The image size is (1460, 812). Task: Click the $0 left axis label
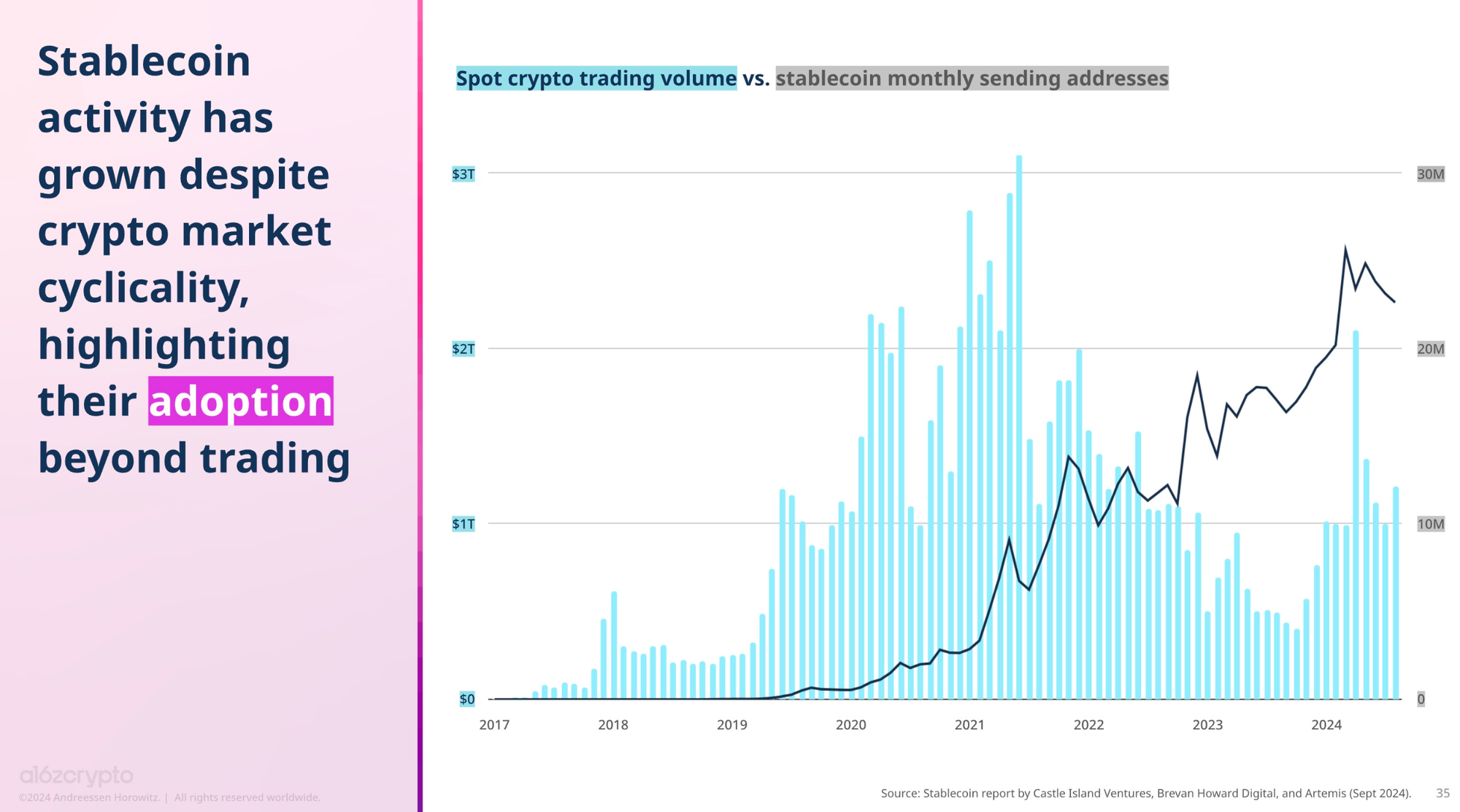pyautogui.click(x=466, y=699)
